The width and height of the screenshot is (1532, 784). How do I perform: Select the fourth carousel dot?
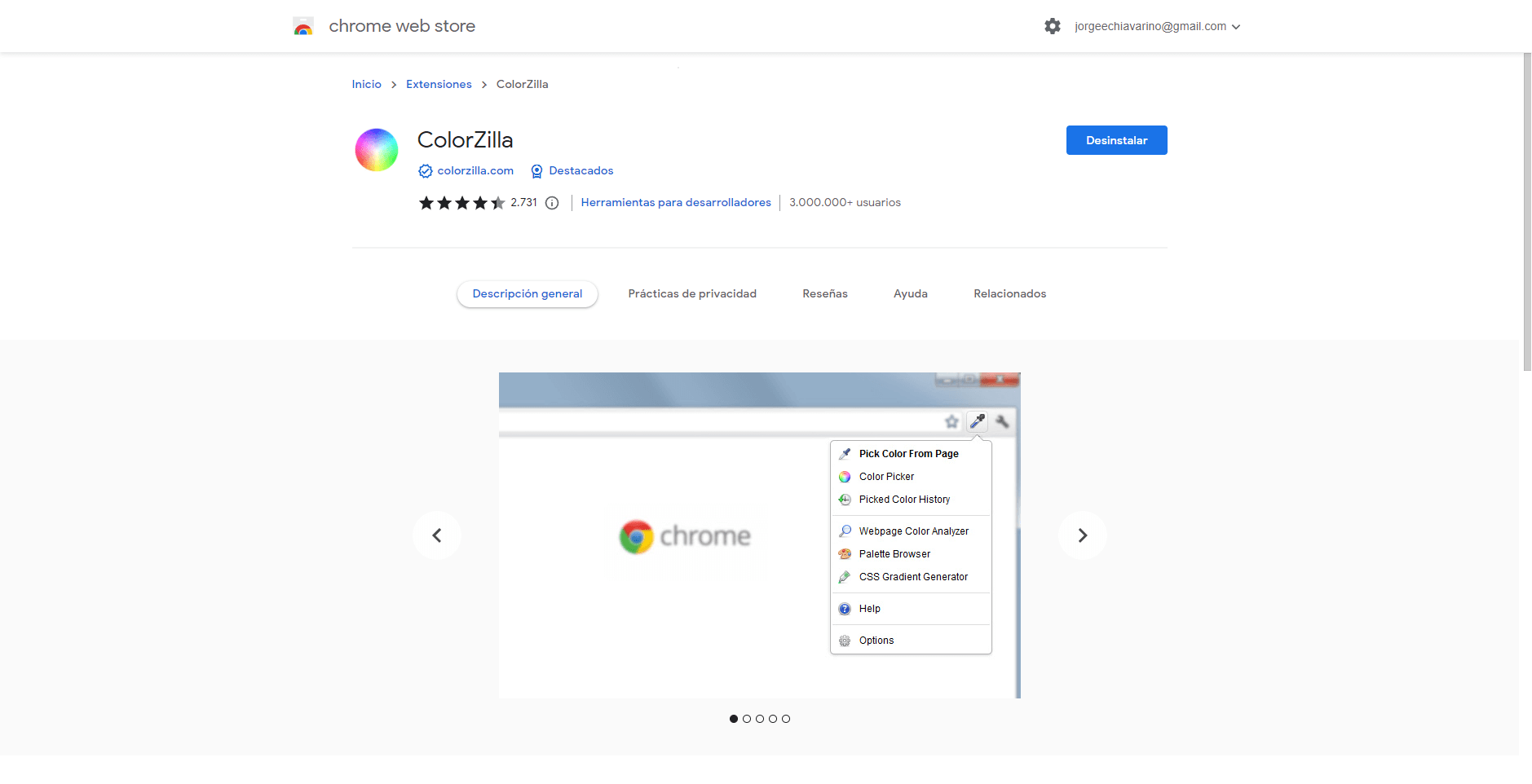[x=773, y=719]
